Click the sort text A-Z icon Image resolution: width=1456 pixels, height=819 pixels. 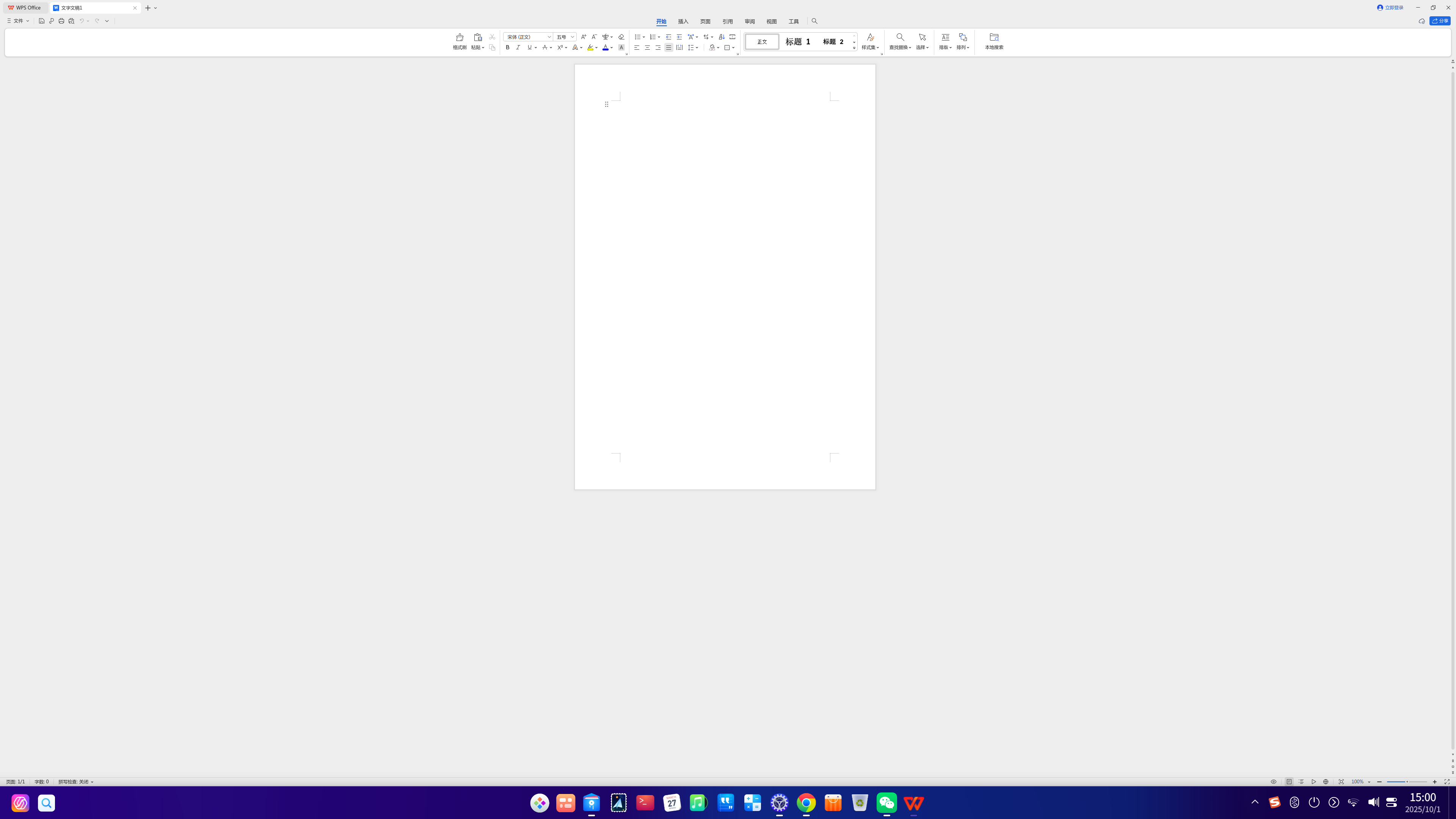pos(722,37)
